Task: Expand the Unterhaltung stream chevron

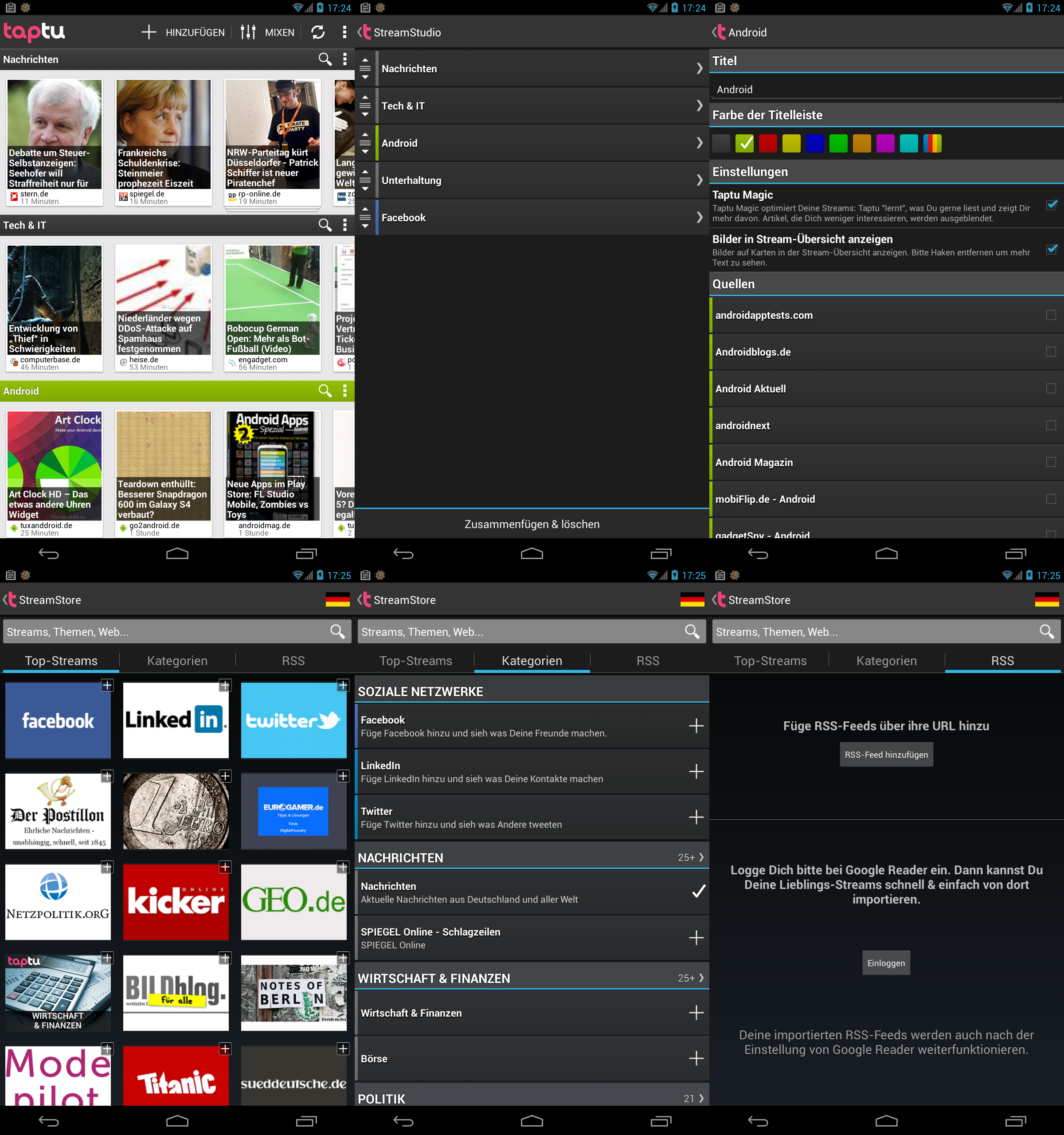Action: pyautogui.click(x=699, y=180)
